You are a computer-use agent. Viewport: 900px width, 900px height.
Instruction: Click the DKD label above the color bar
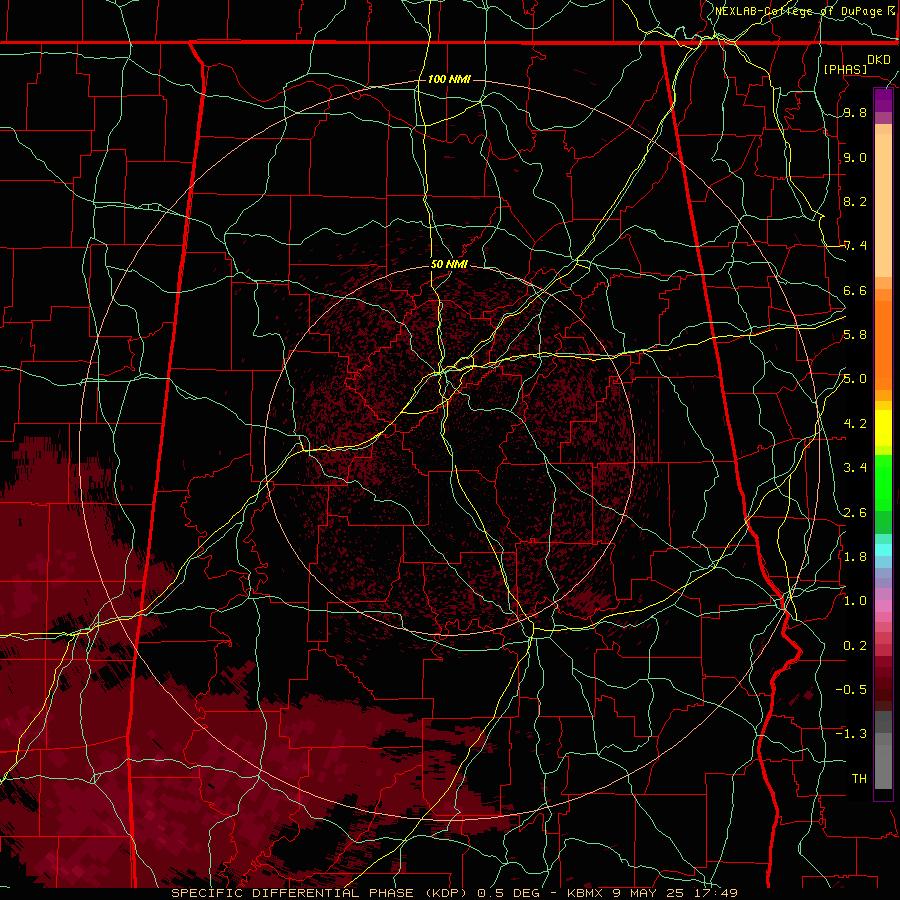tap(879, 60)
